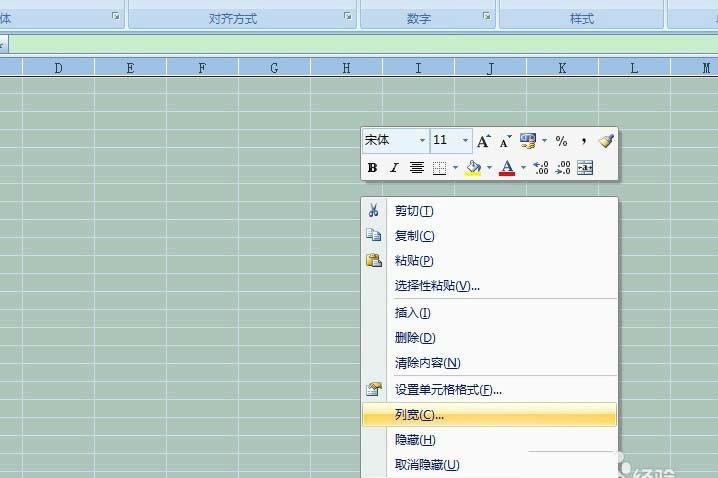Click the Decrease Decimal icon
Viewport: 718px width, 478px height.
pos(563,168)
